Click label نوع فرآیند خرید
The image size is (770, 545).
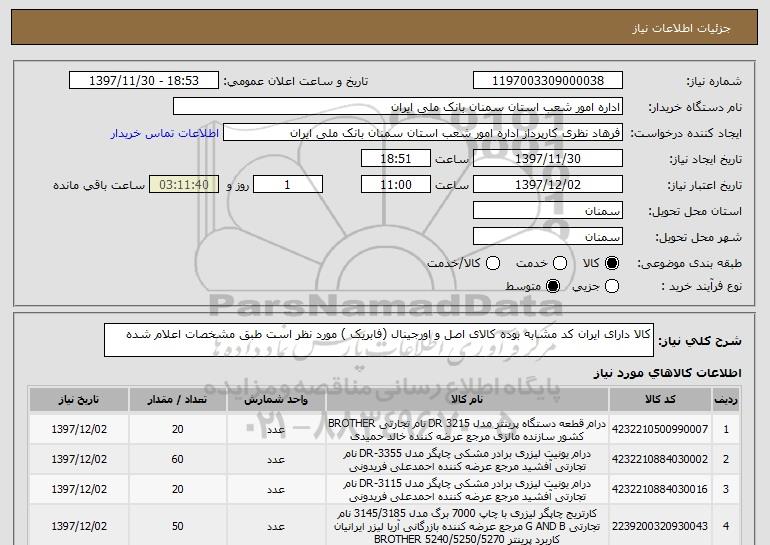pos(702,286)
